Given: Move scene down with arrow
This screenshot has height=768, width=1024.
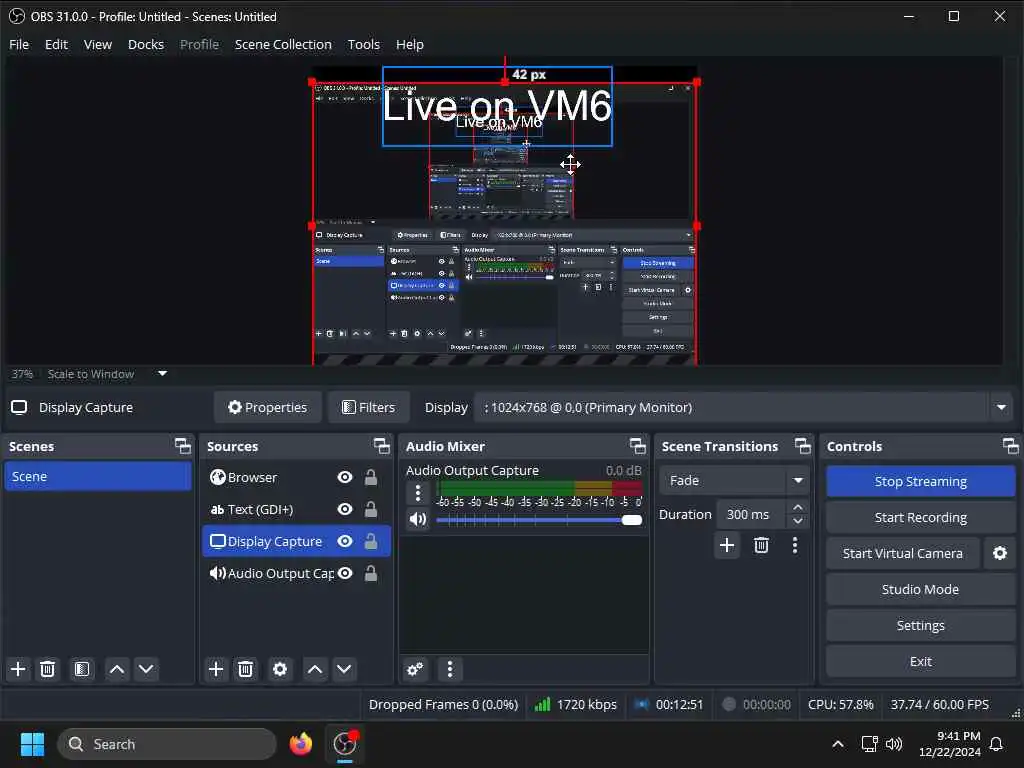Looking at the screenshot, I should click(x=146, y=669).
